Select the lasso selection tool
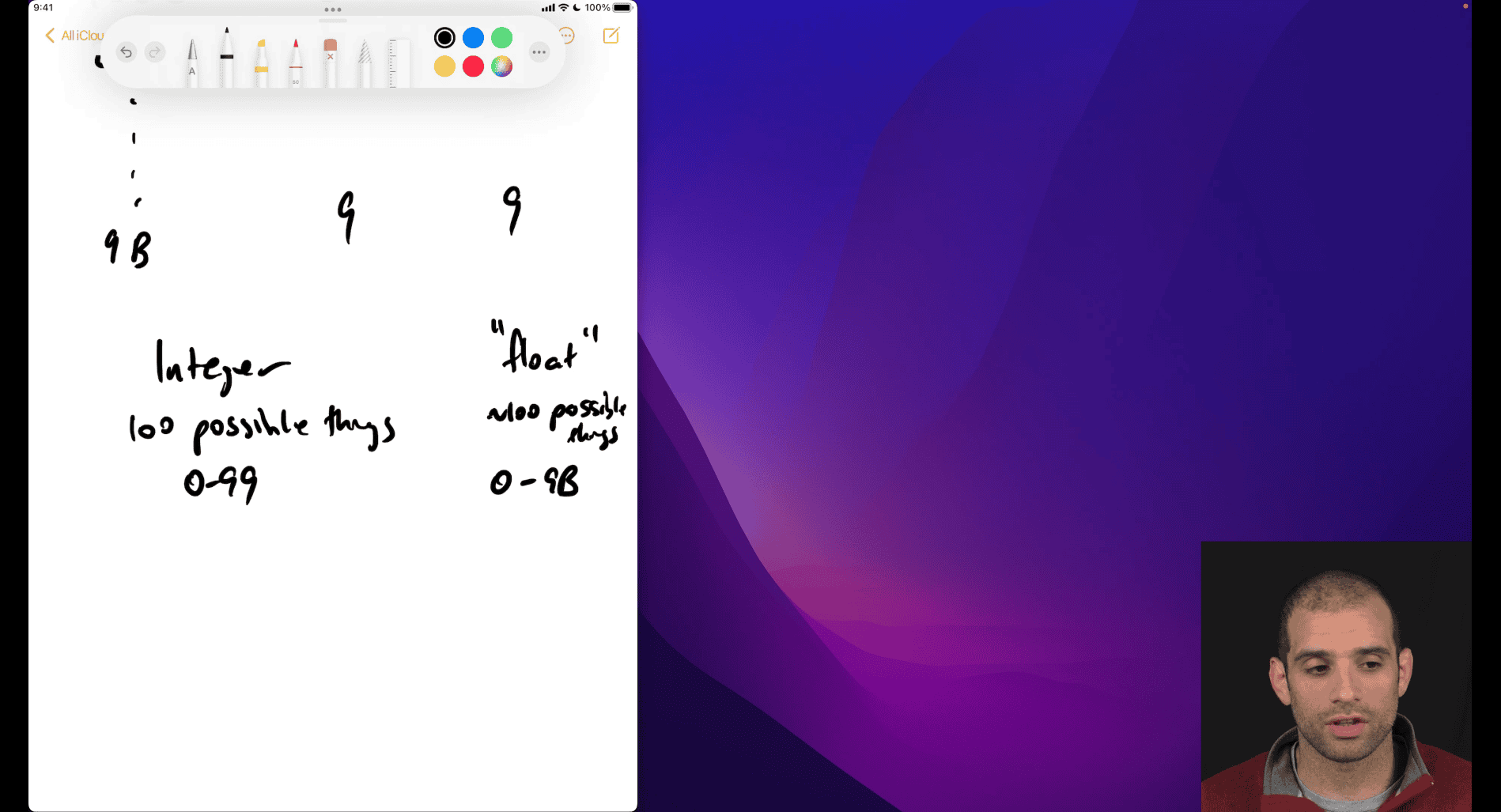 (x=365, y=62)
